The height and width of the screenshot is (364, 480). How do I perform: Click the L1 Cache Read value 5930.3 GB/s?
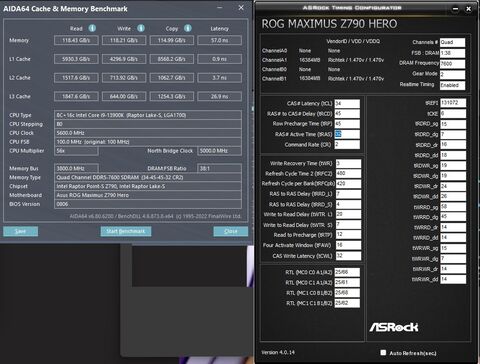(x=76, y=59)
